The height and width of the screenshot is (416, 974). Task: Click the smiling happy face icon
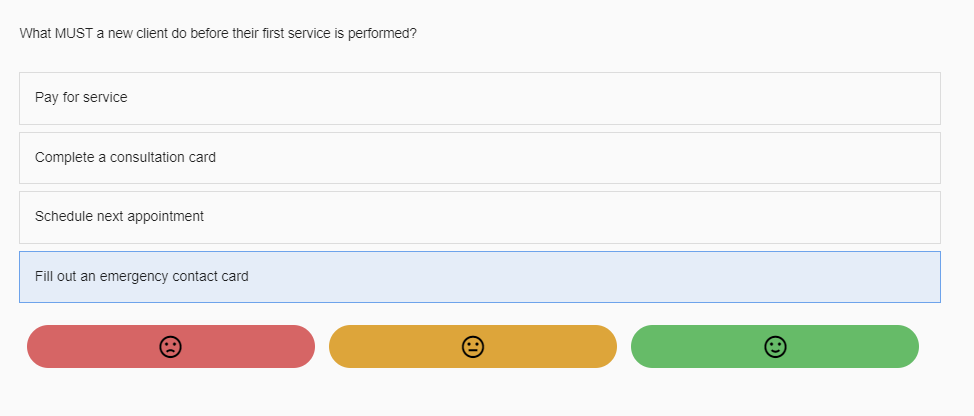click(x=775, y=347)
